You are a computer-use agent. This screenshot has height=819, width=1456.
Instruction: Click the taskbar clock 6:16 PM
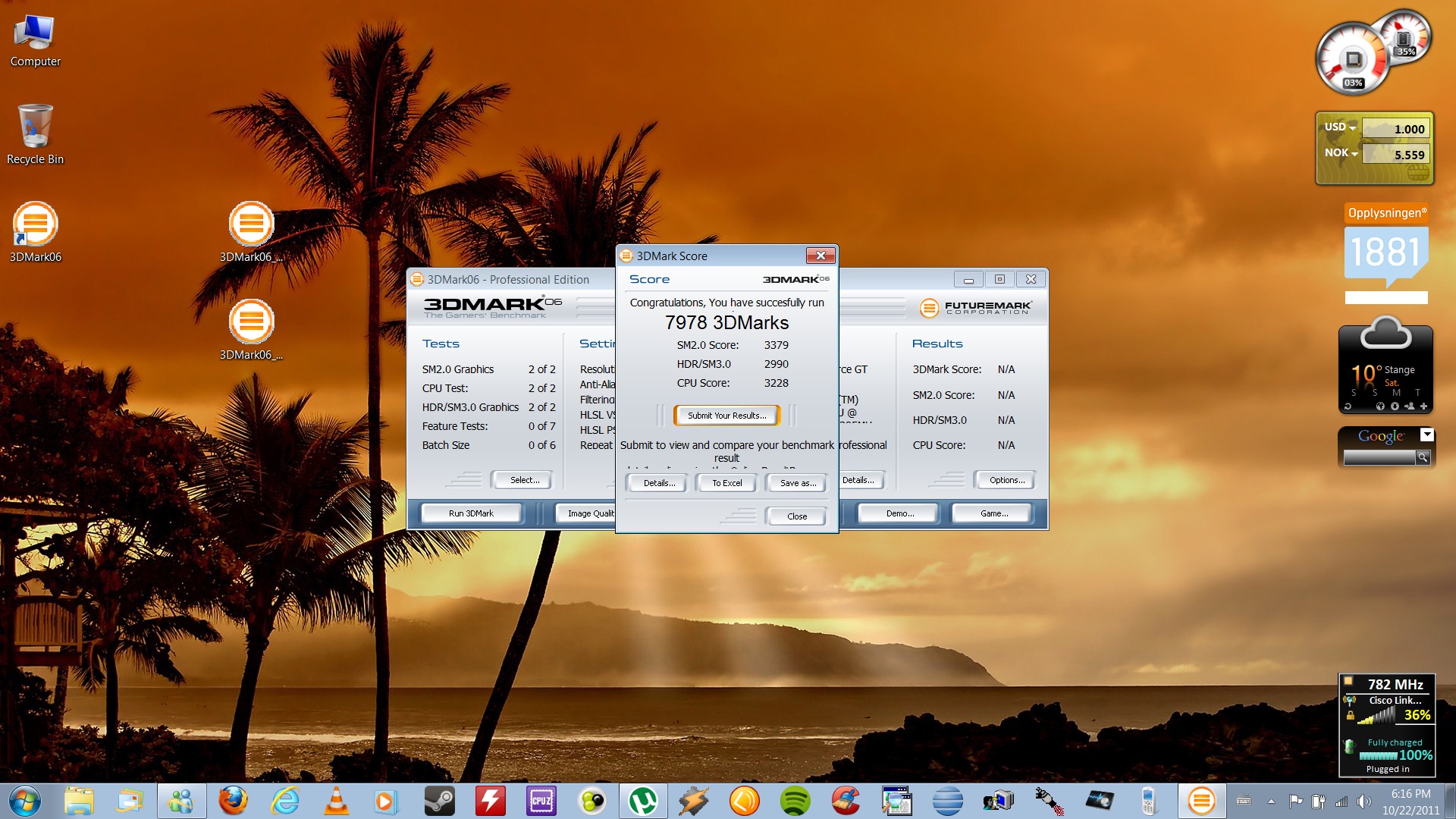point(1410,793)
